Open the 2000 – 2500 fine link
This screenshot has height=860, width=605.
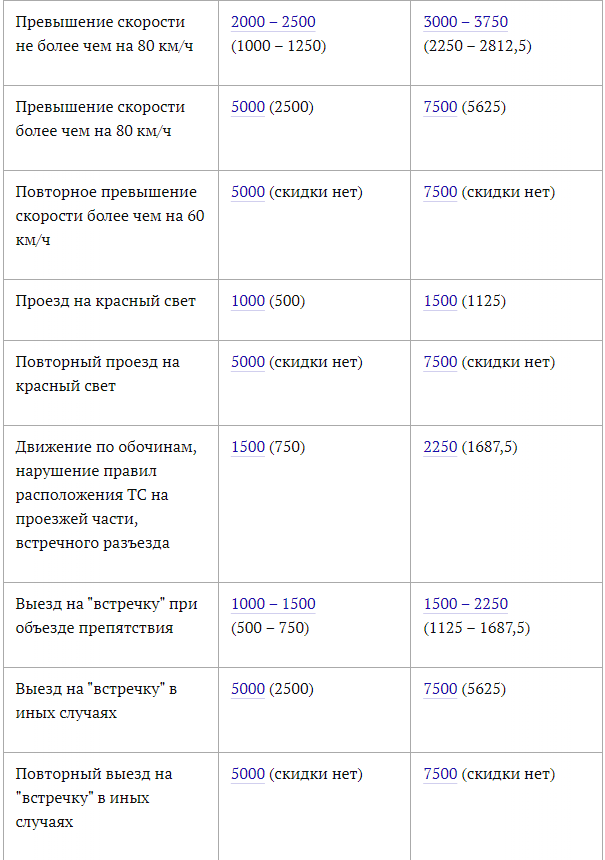[273, 22]
